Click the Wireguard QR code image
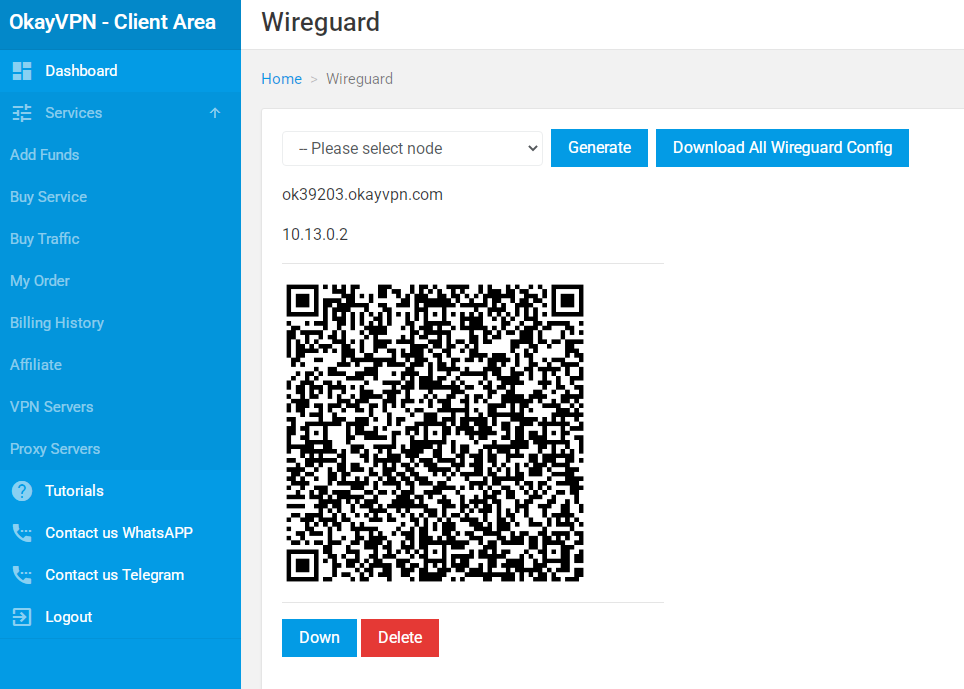The width and height of the screenshot is (964, 689). click(434, 434)
